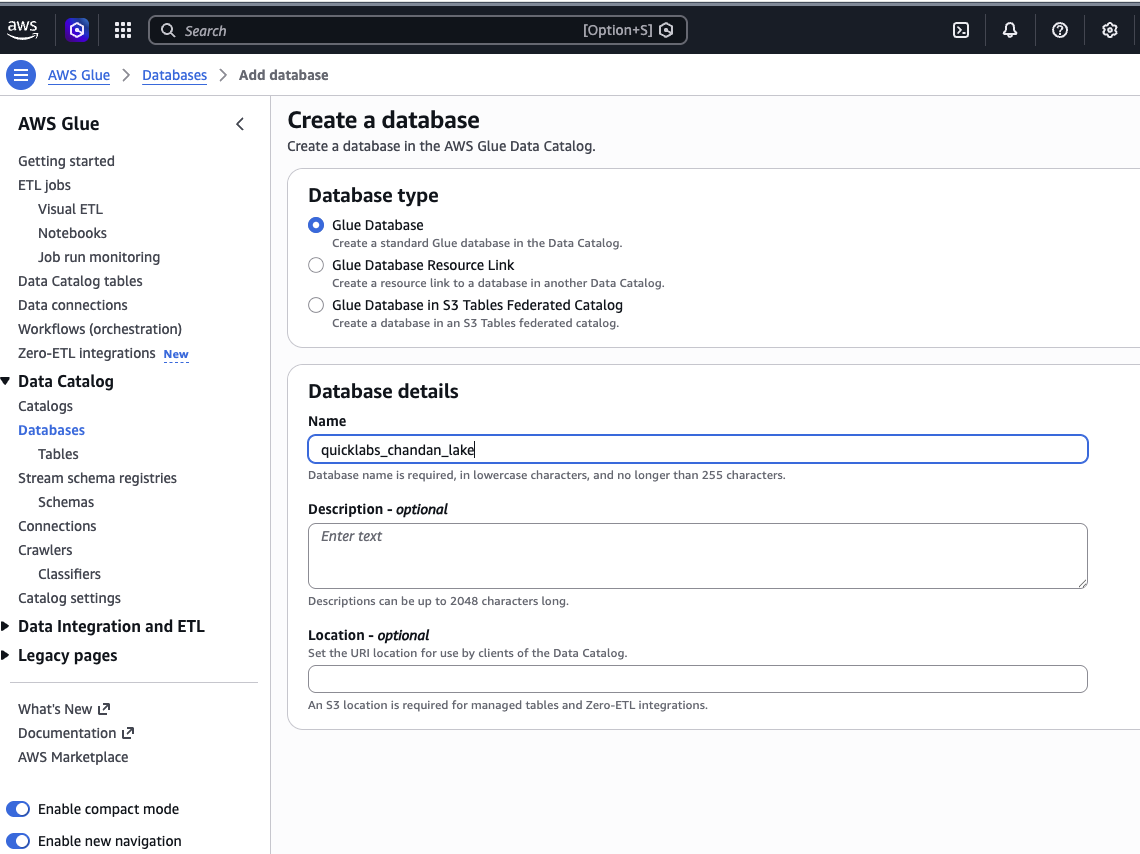The width and height of the screenshot is (1140, 854).
Task: Open the notifications bell icon
Action: (x=1010, y=30)
